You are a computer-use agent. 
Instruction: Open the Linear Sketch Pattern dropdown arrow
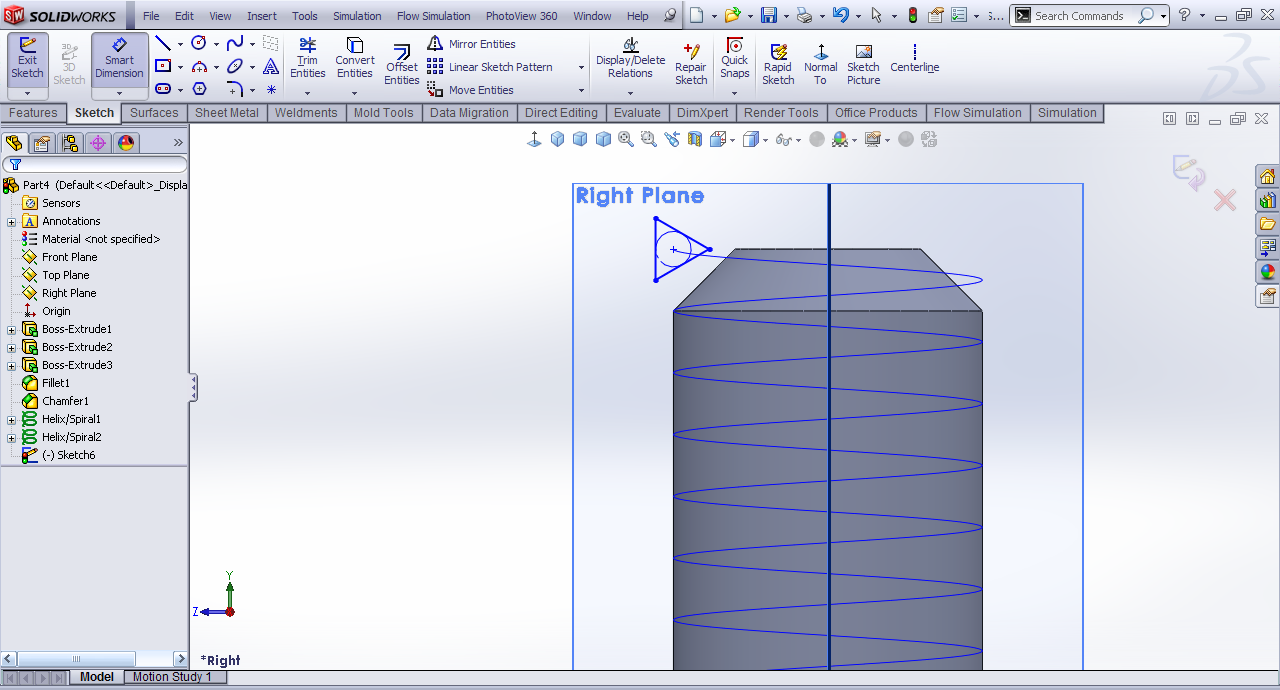pyautogui.click(x=581, y=67)
